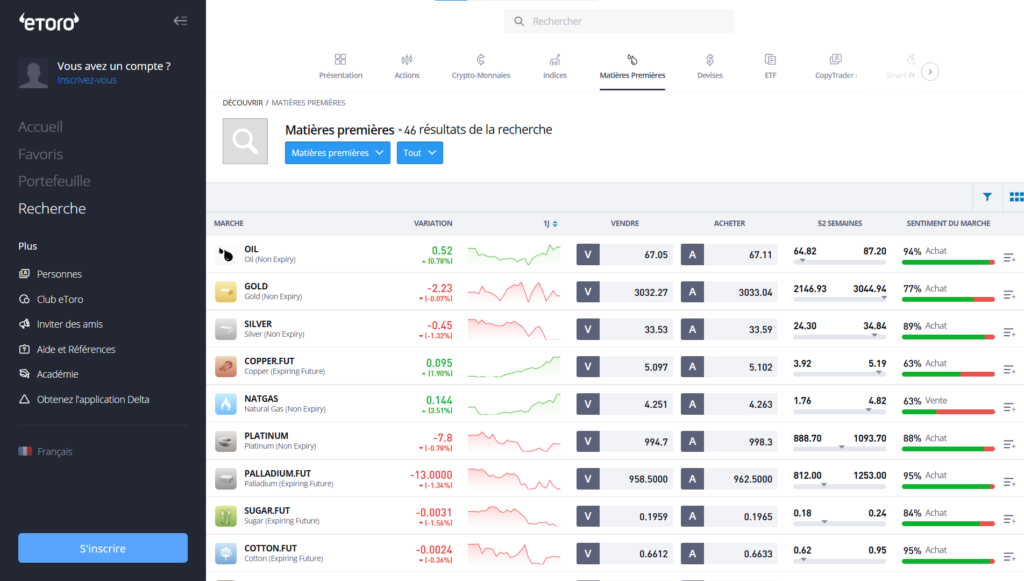Open the Matières premières dropdown filter
This screenshot has height=581, width=1024.
(337, 153)
